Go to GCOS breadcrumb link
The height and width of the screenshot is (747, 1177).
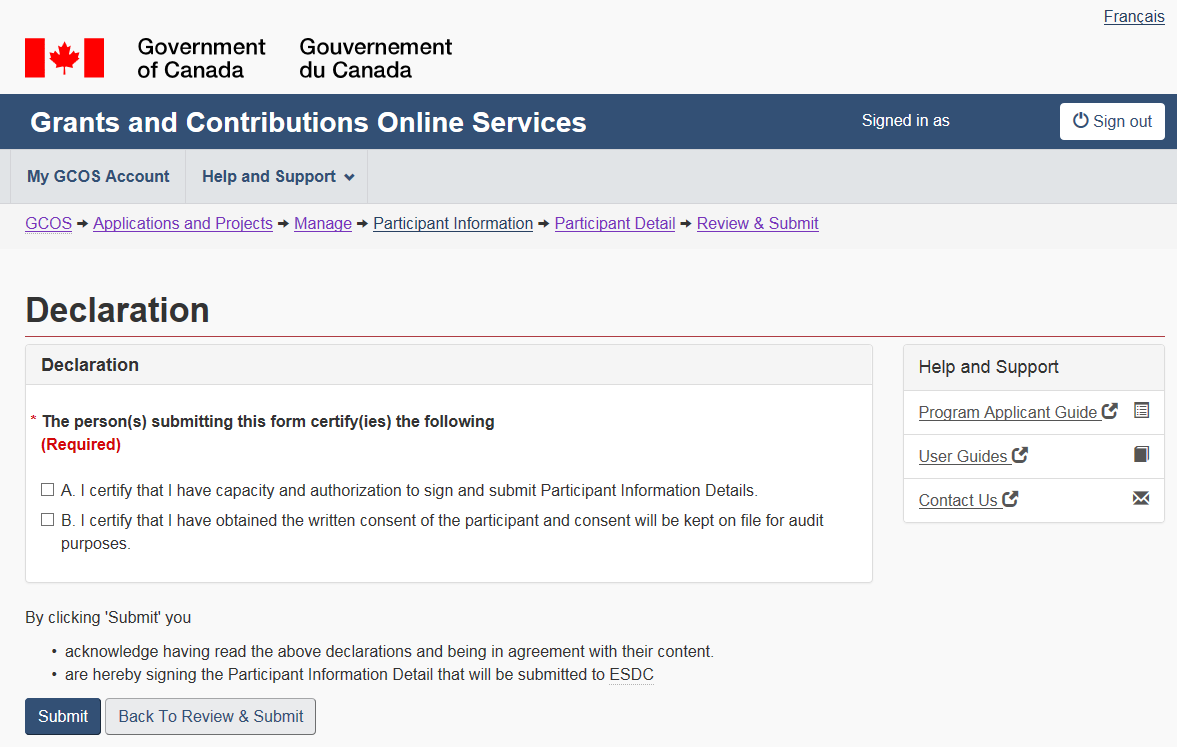click(48, 224)
